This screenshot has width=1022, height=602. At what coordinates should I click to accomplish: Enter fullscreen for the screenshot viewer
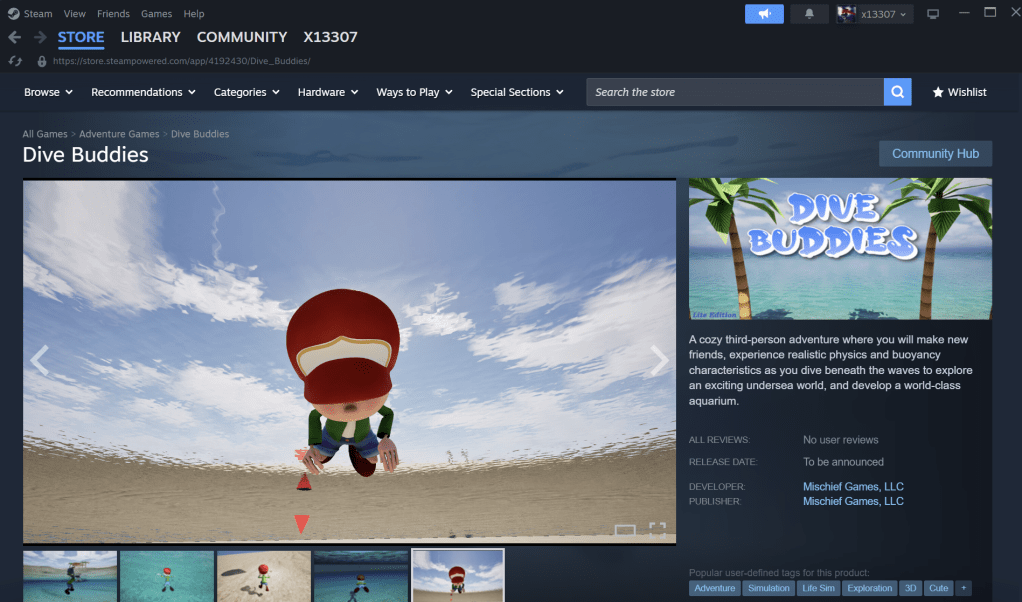[x=657, y=530]
